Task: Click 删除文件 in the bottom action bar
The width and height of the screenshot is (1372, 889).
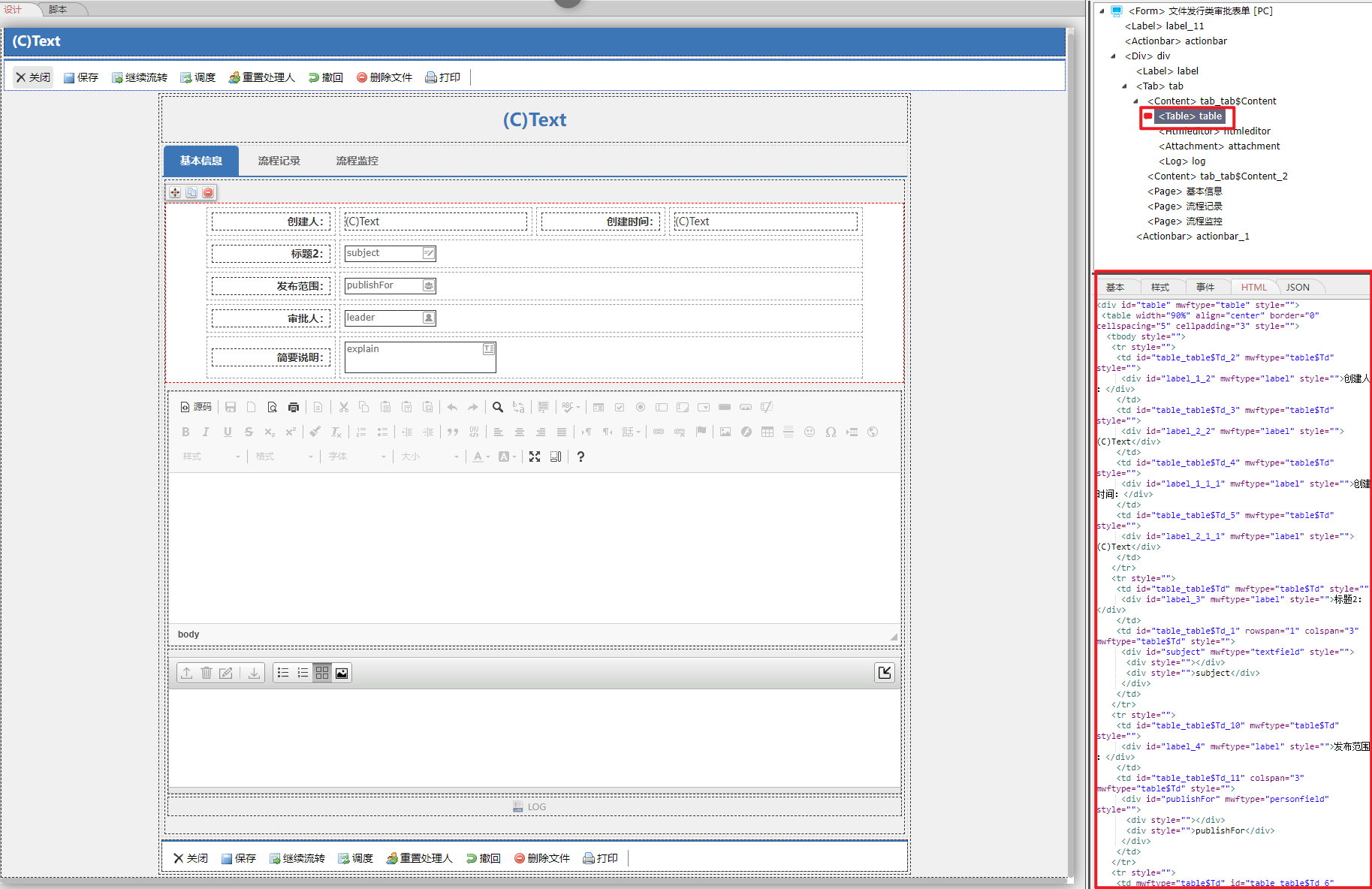Action: (541, 858)
